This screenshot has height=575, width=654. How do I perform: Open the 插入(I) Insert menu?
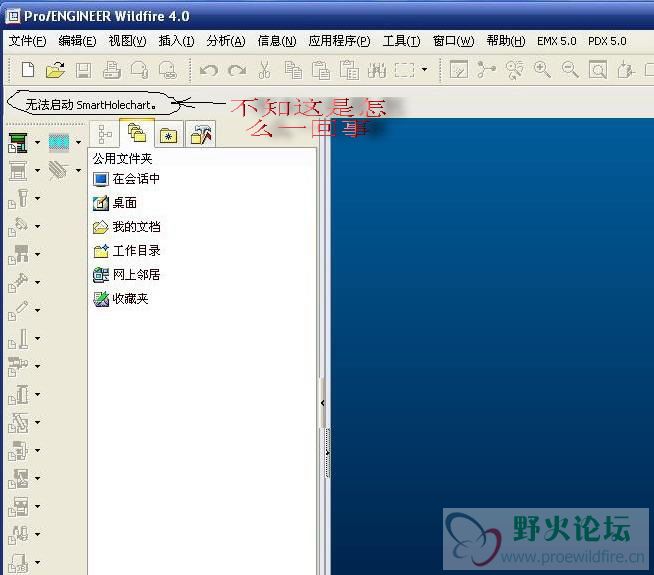176,41
